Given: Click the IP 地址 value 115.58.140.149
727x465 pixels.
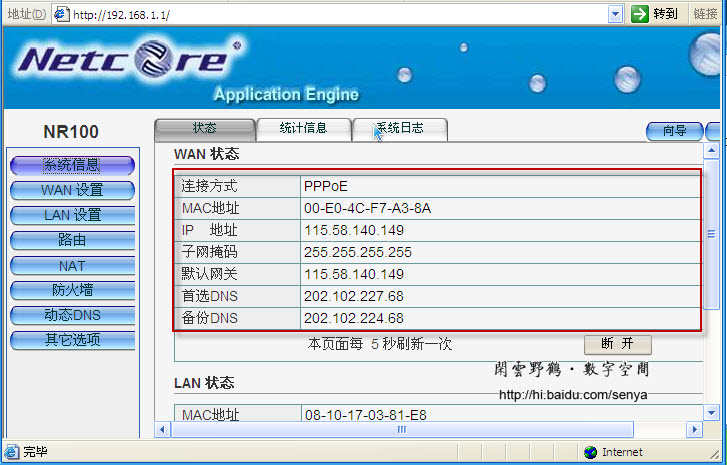Looking at the screenshot, I should pos(354,230).
